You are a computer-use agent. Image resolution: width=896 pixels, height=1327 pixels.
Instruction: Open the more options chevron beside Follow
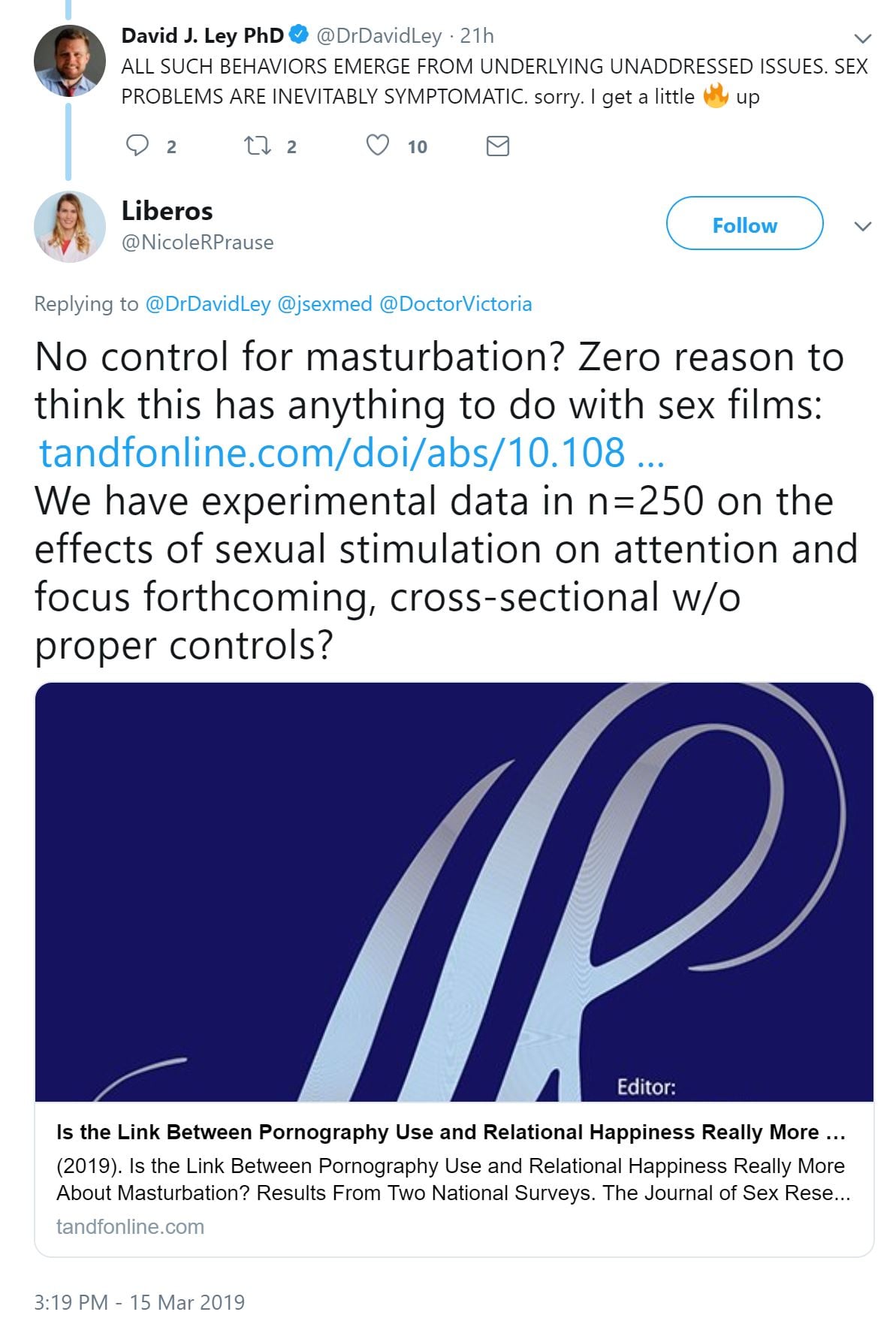click(863, 226)
